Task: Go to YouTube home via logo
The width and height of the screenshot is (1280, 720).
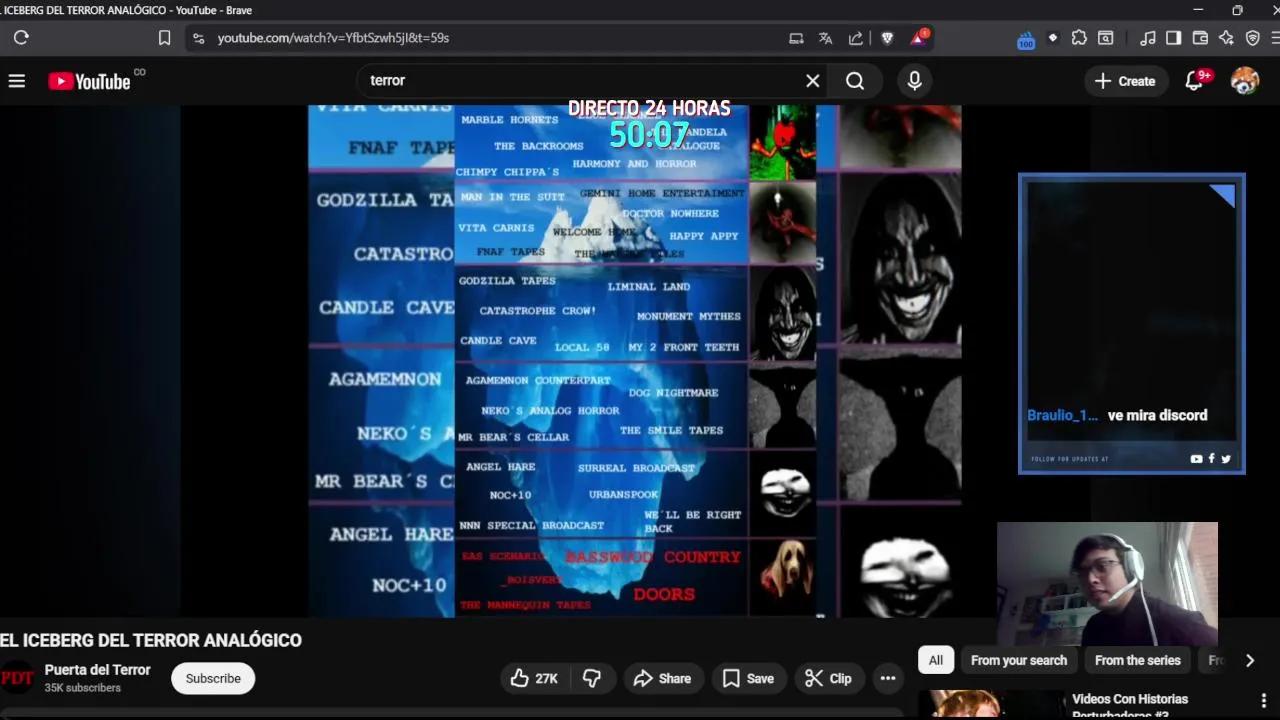Action: click(89, 81)
